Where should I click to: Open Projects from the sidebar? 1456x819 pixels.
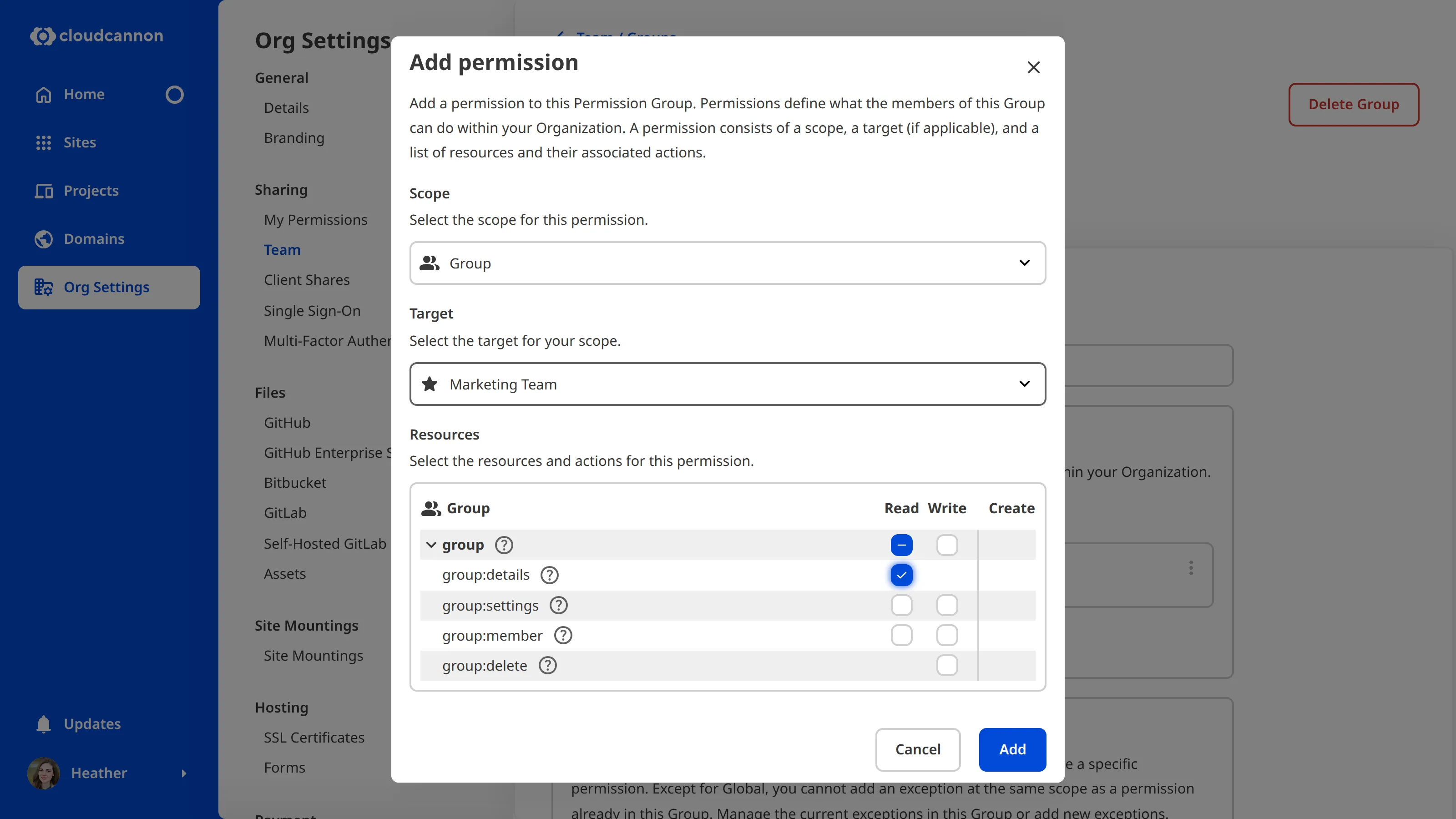pyautogui.click(x=91, y=191)
